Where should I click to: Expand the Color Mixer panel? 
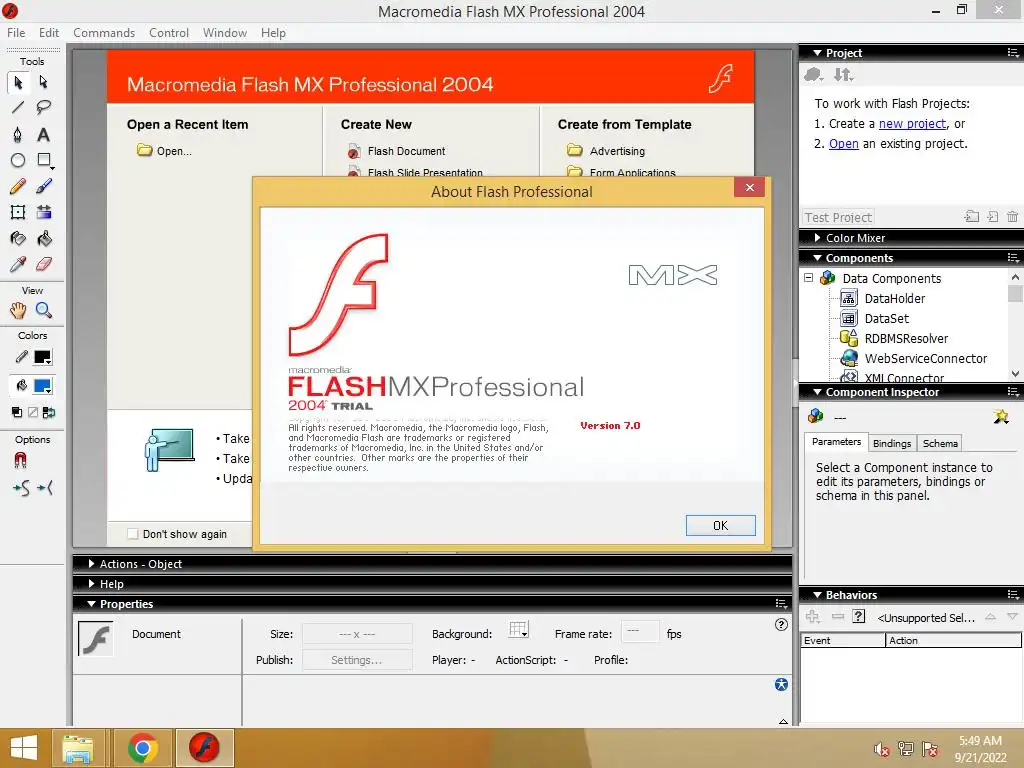[817, 238]
